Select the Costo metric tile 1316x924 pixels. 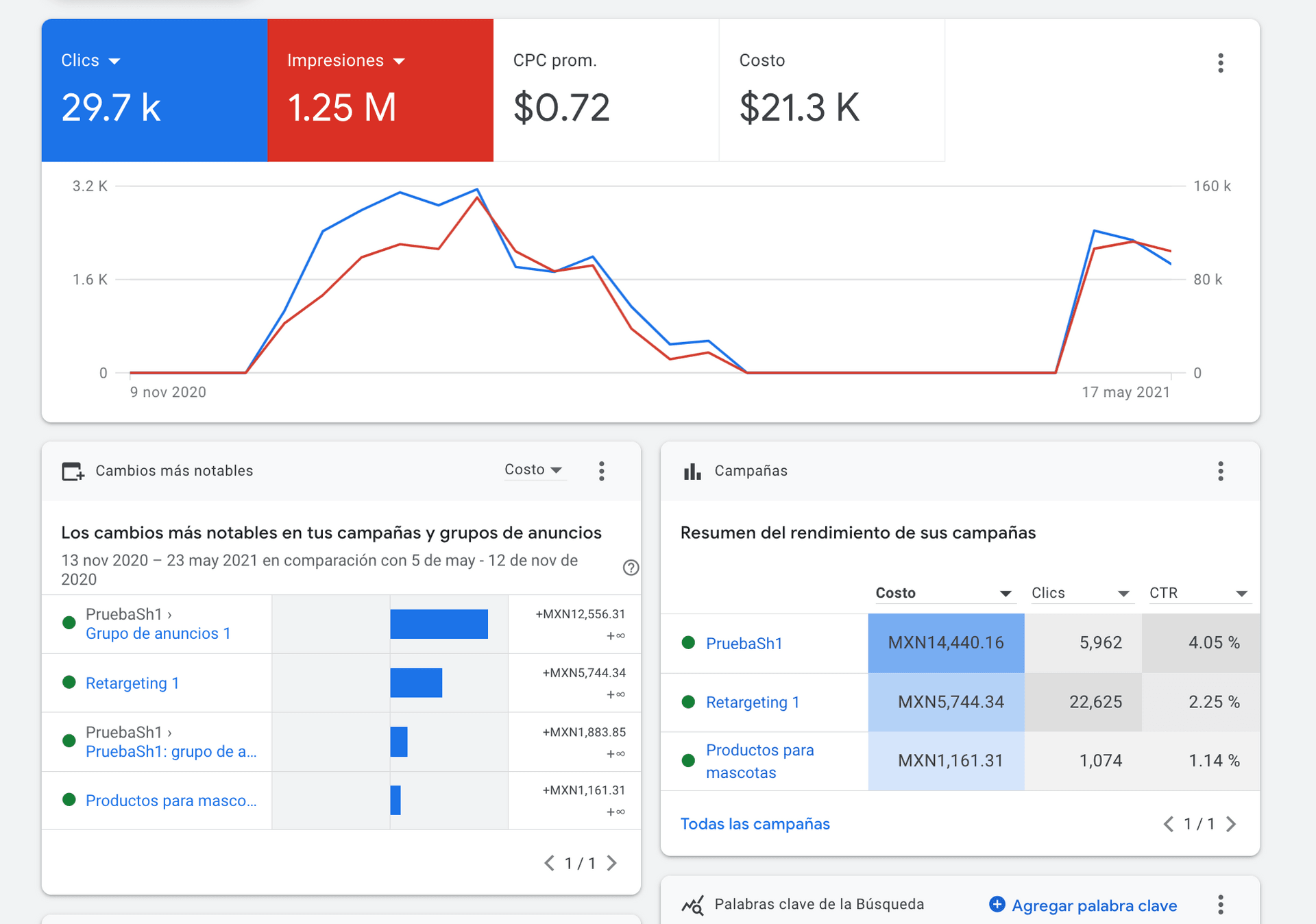click(832, 90)
